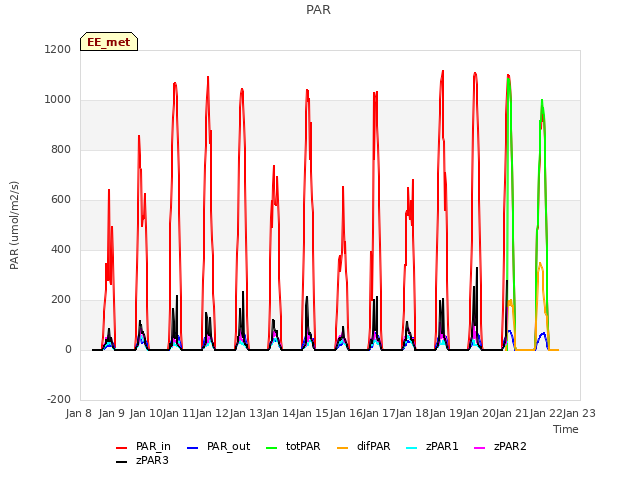Click the blue PAR_out legend swatch
This screenshot has width=640, height=480.
point(192,448)
